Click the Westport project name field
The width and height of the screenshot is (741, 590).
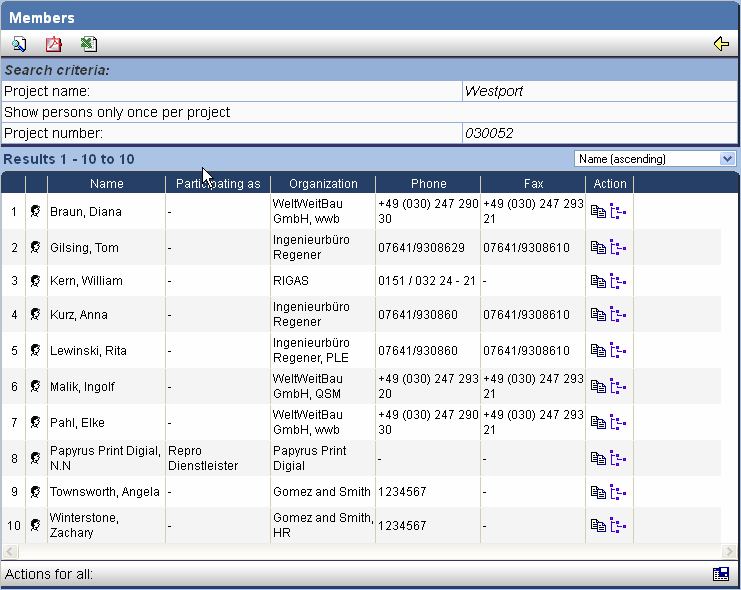point(598,91)
